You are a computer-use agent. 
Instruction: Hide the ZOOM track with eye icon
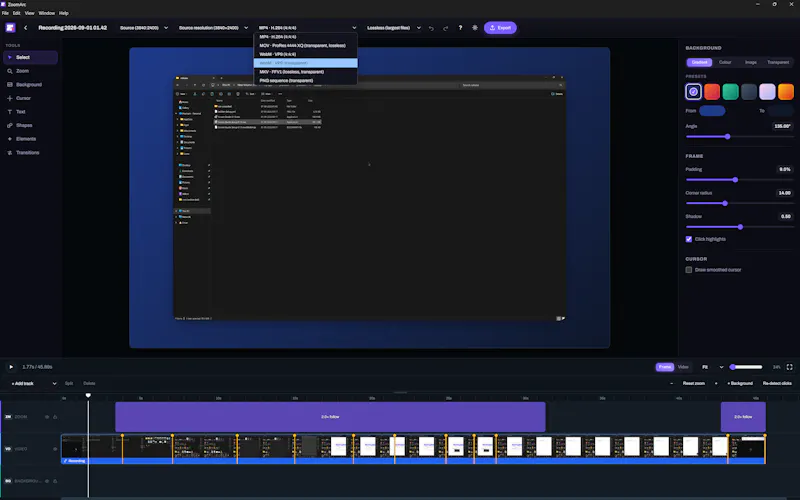(x=47, y=417)
